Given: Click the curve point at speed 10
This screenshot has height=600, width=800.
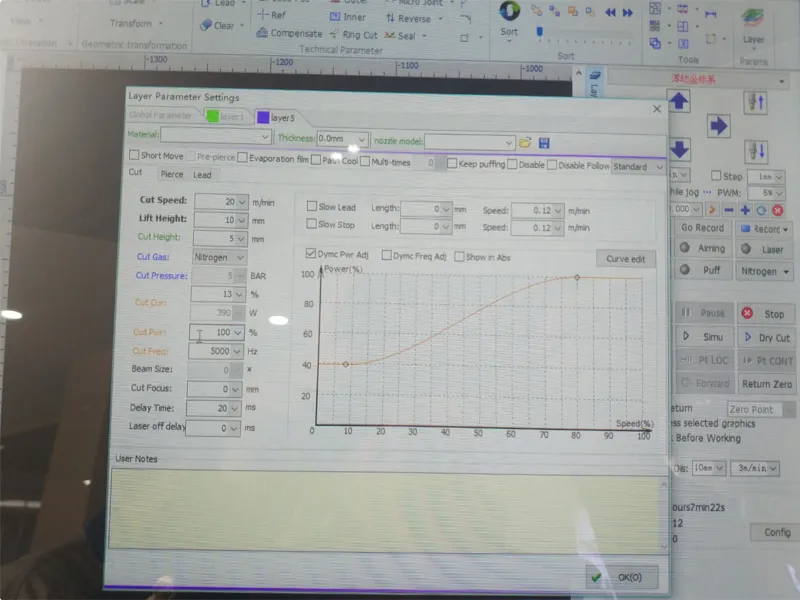Looking at the screenshot, I should (346, 364).
